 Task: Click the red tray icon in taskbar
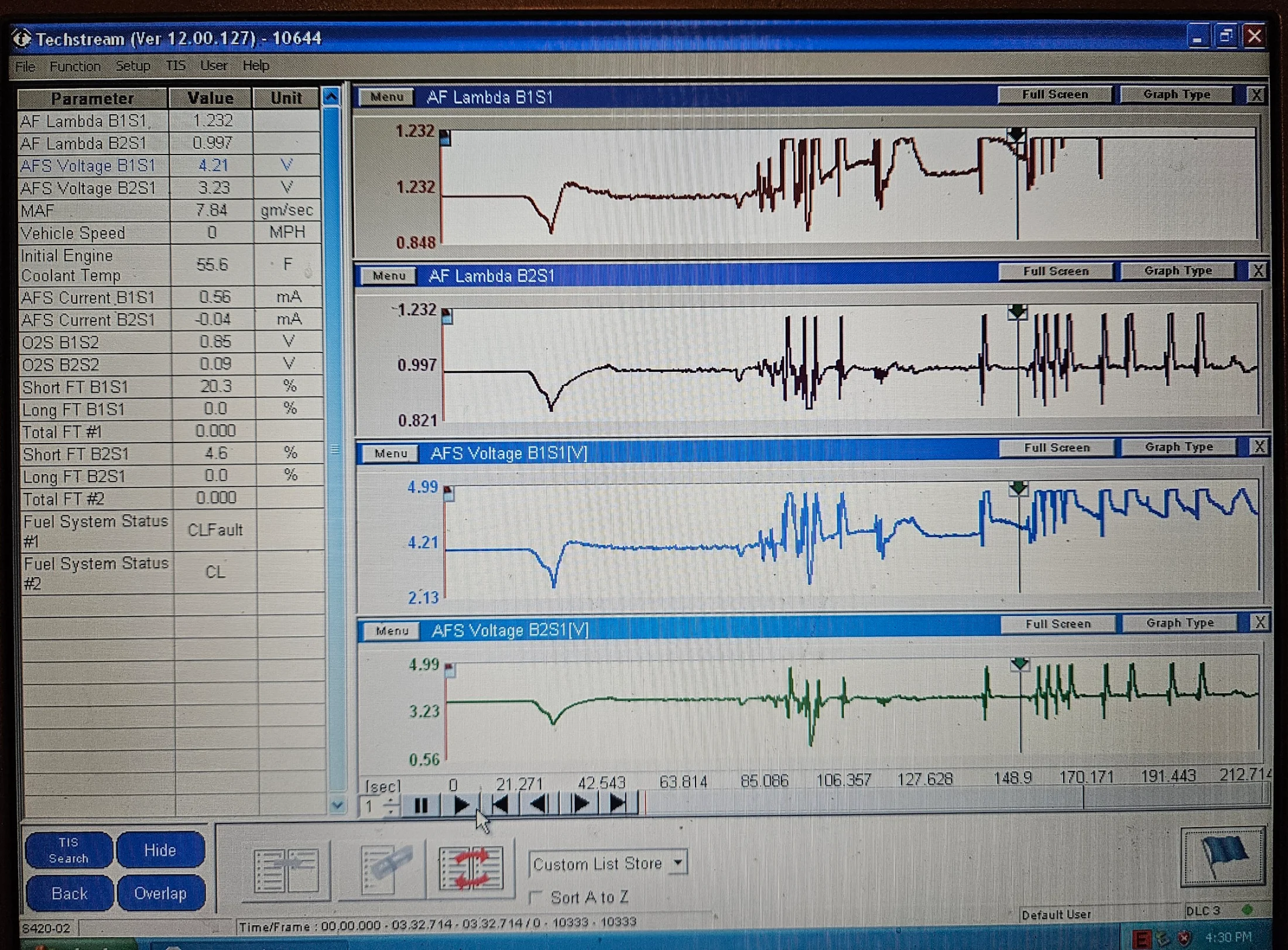coord(1142,939)
